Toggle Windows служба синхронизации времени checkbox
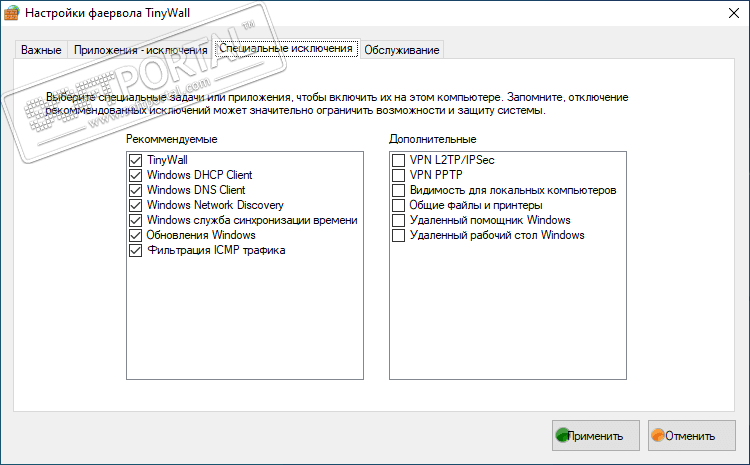This screenshot has width=750, height=465. (135, 221)
